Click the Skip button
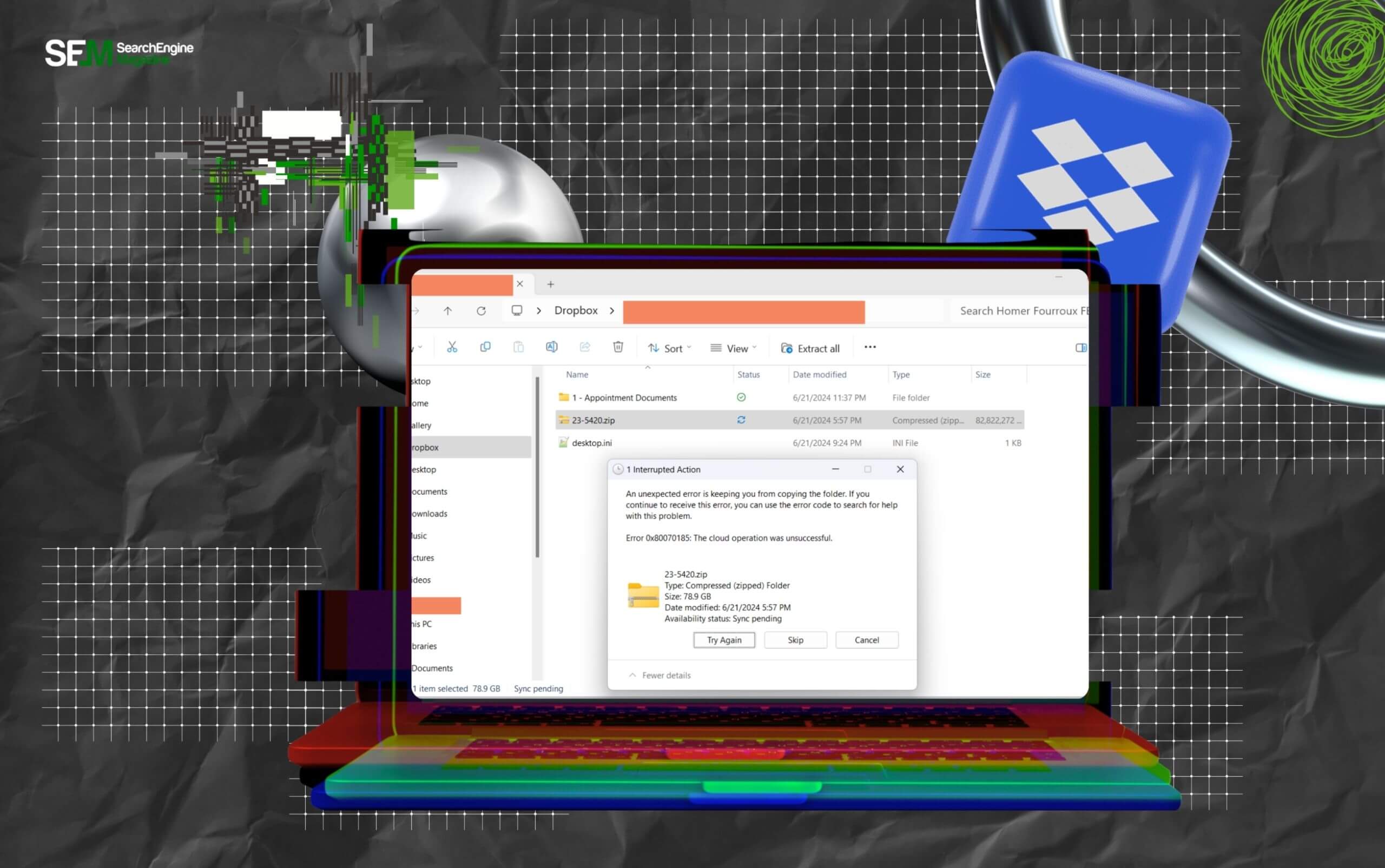The image size is (1385, 868). [x=795, y=640]
